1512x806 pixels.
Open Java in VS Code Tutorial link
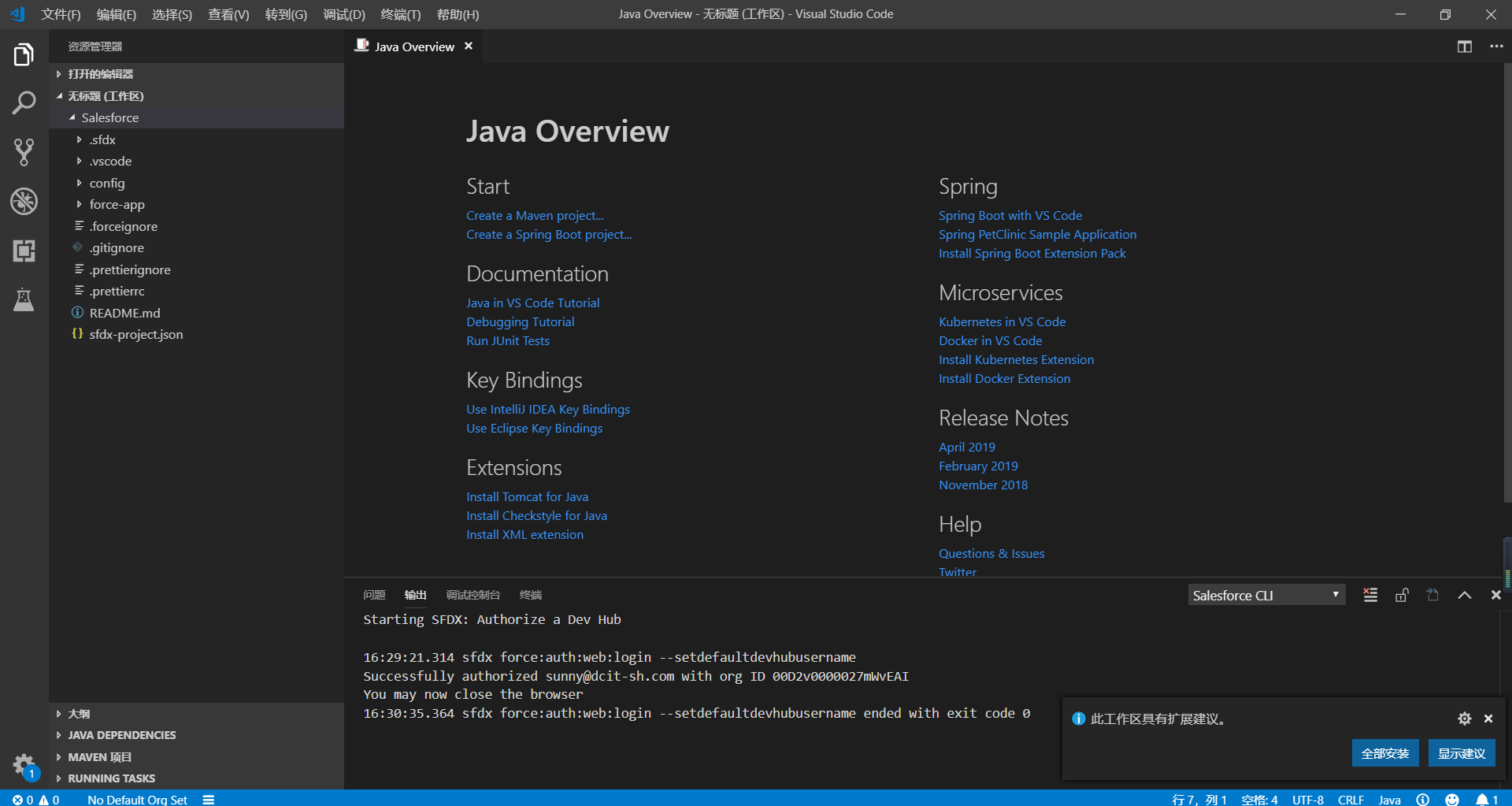[x=532, y=303]
